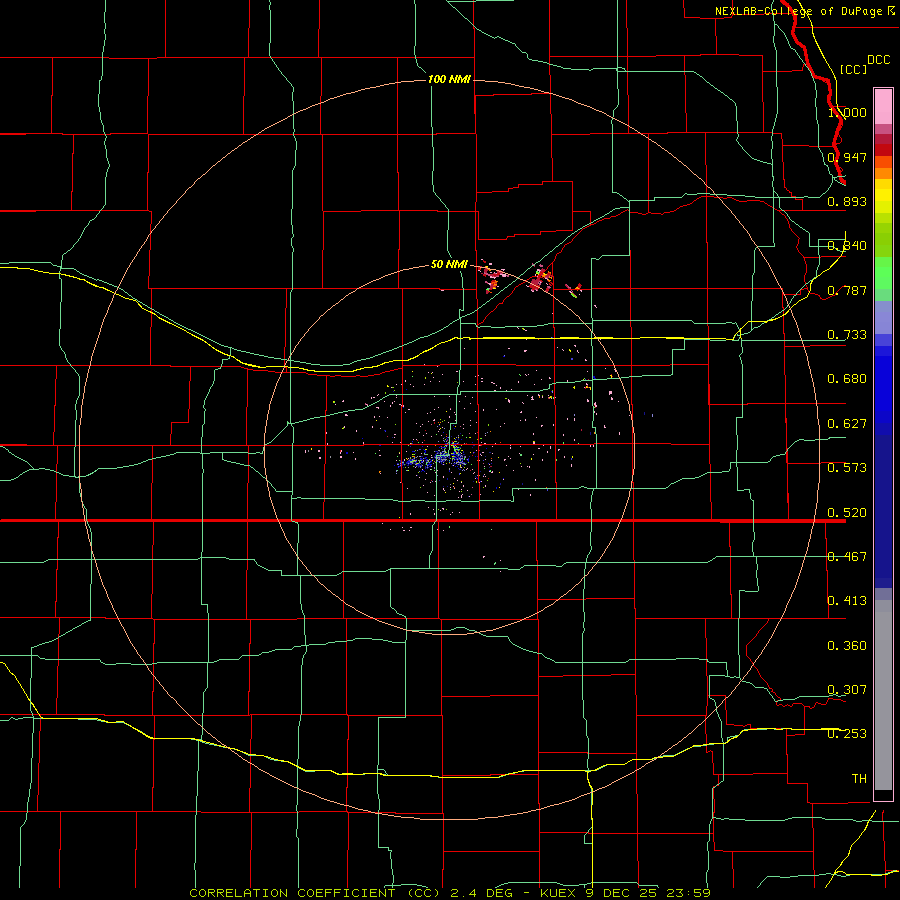The image size is (900, 900).
Task: Select the 0.467 legend value
Action: pos(847,557)
